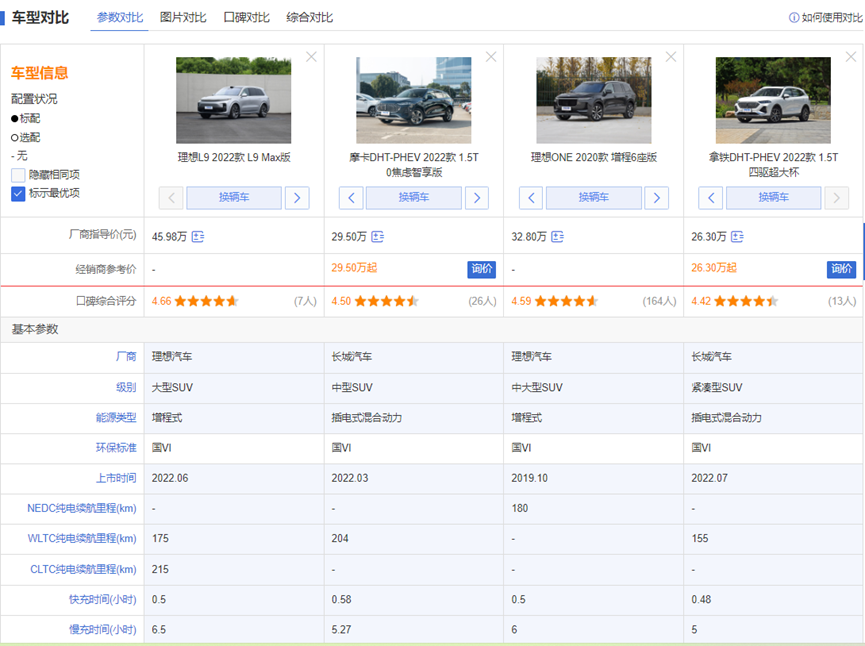Click 询价 button for 摩卡DHT-PHEV
The height and width of the screenshot is (646, 865).
point(481,269)
